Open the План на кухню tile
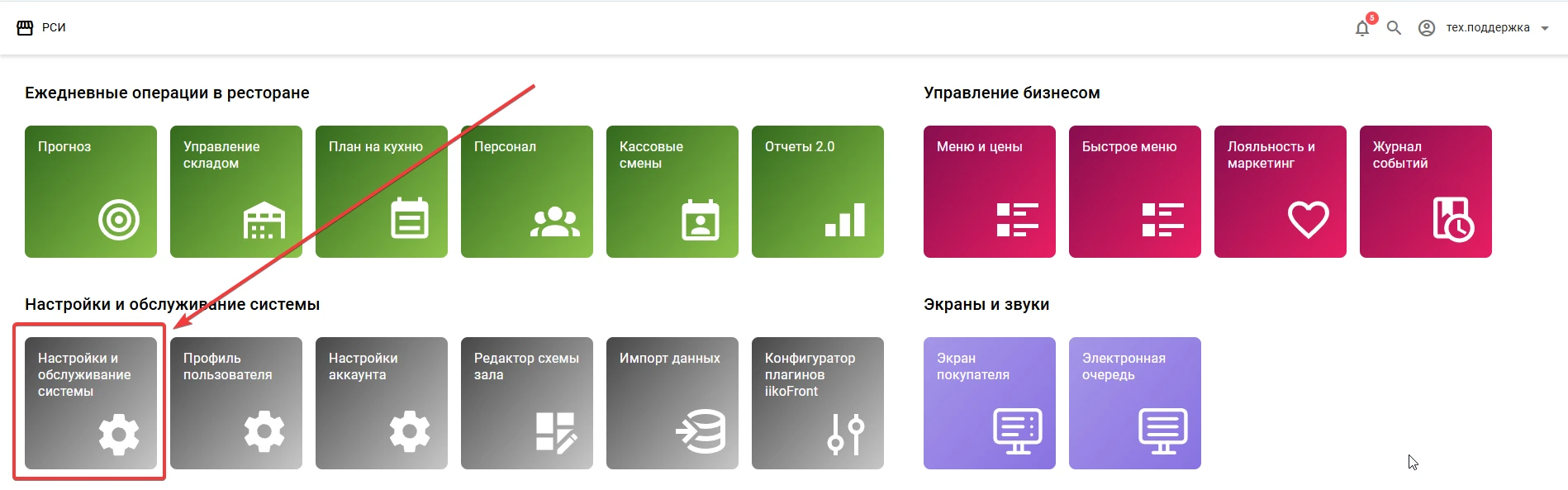This screenshot has height=490, width=1568. pyautogui.click(x=382, y=192)
